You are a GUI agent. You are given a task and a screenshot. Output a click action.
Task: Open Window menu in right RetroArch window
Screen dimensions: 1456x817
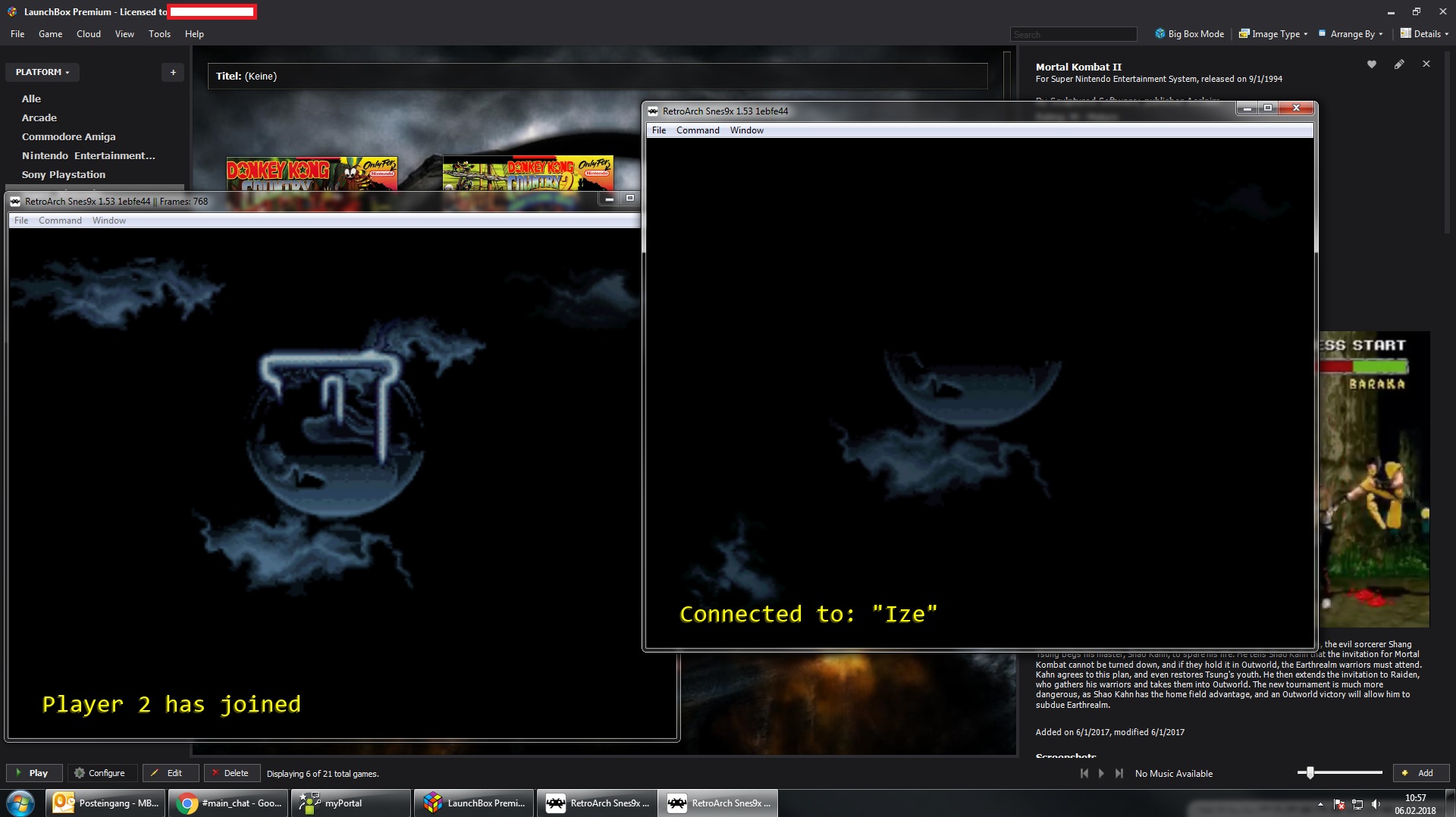pos(747,130)
